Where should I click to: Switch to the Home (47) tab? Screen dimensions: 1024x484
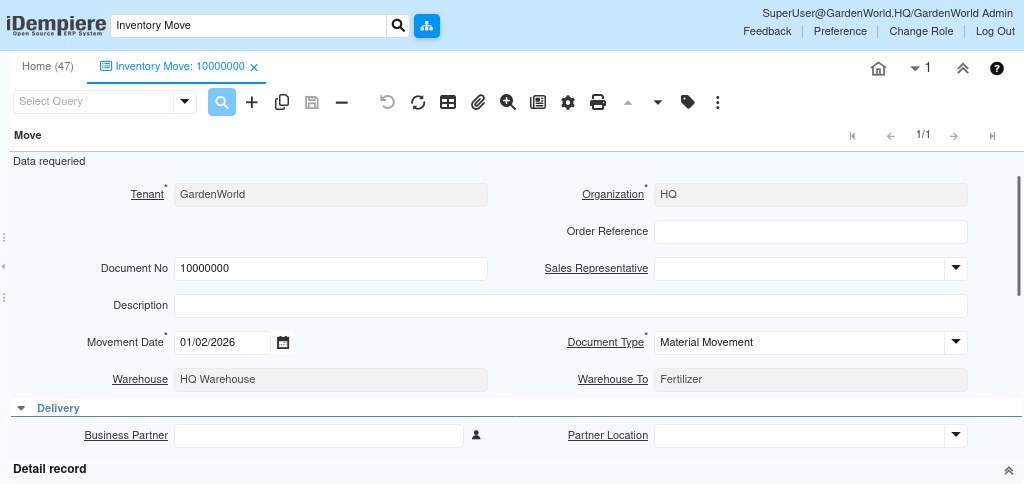click(x=48, y=67)
